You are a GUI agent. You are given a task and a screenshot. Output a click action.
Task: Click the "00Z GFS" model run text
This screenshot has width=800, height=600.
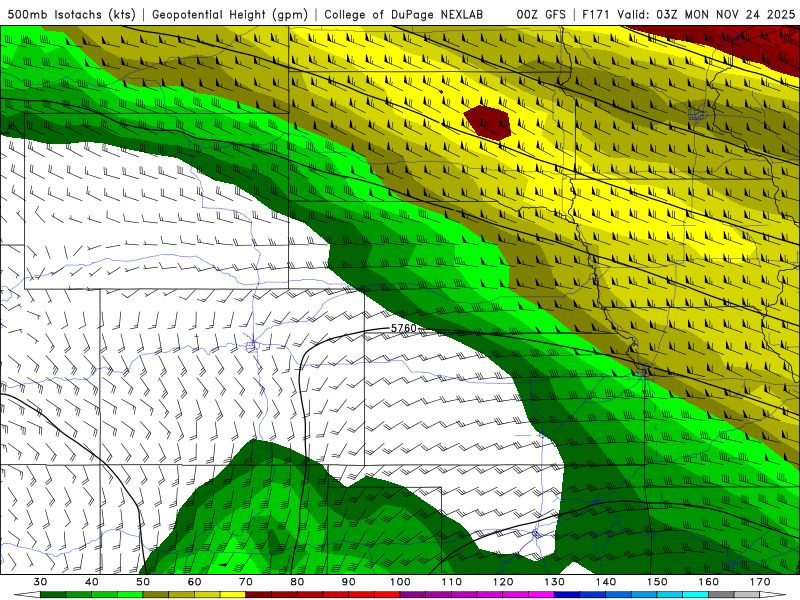click(541, 14)
